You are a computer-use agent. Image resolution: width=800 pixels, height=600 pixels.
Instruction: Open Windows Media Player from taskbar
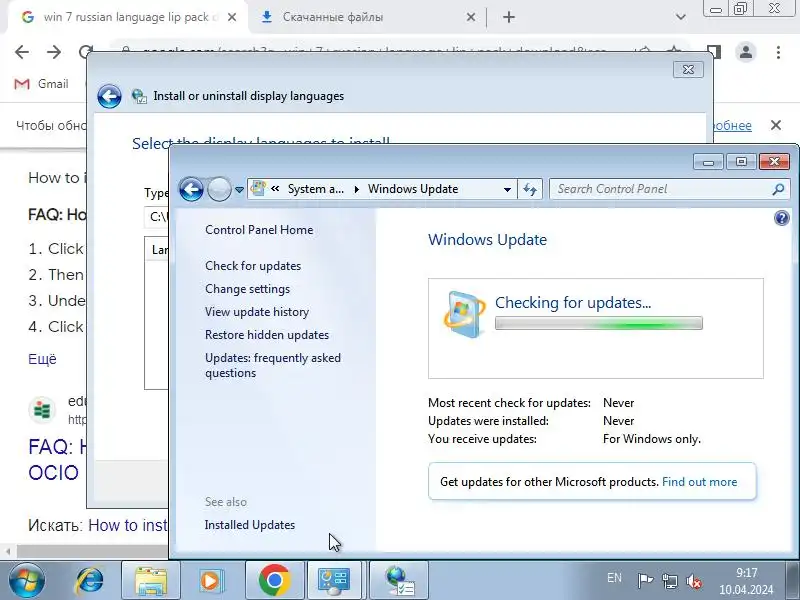click(211, 581)
